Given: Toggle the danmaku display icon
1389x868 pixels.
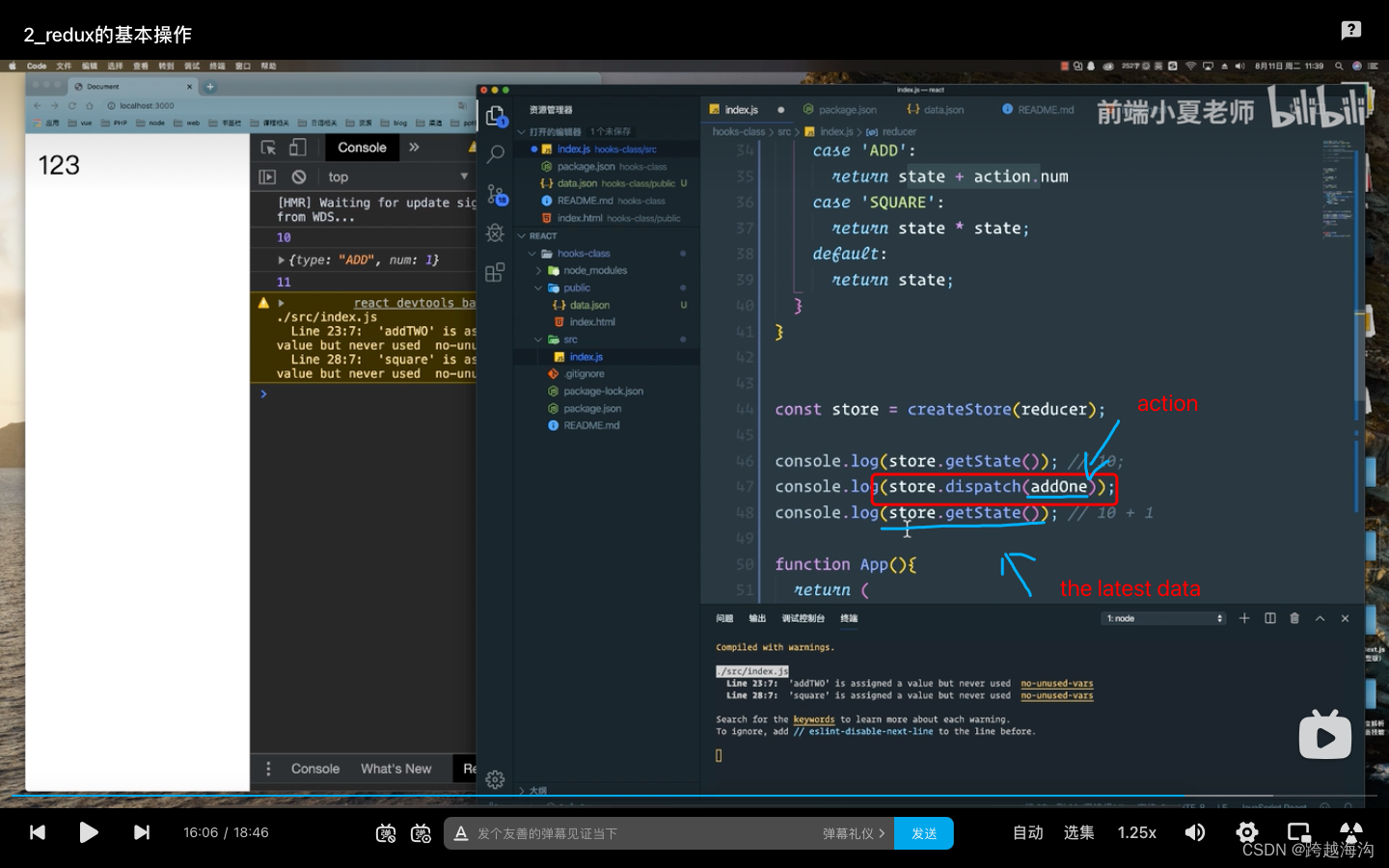Looking at the screenshot, I should pyautogui.click(x=386, y=833).
